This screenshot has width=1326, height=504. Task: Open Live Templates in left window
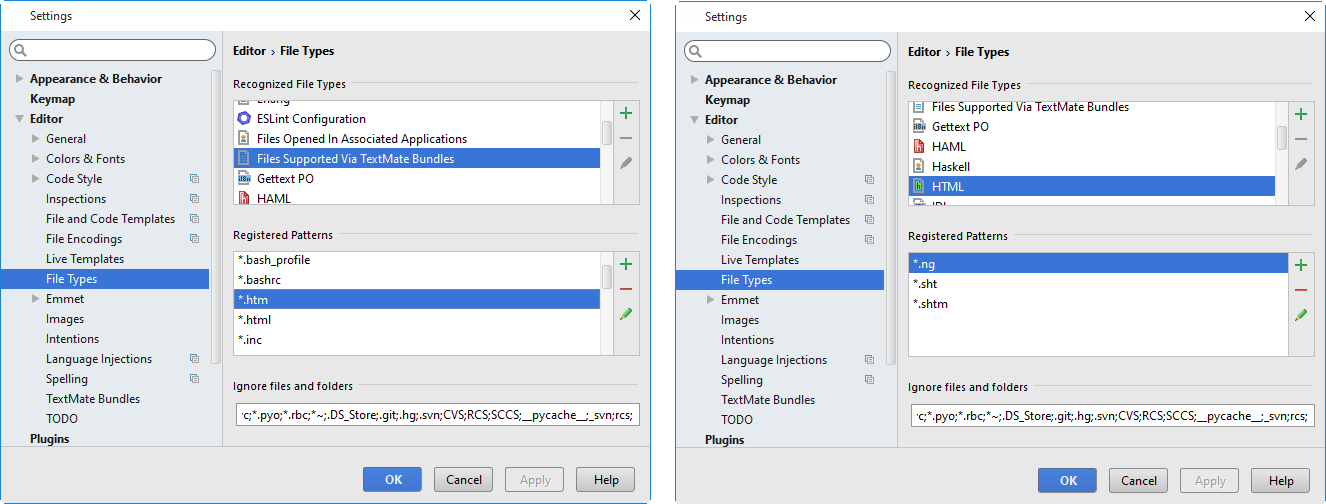(x=85, y=259)
